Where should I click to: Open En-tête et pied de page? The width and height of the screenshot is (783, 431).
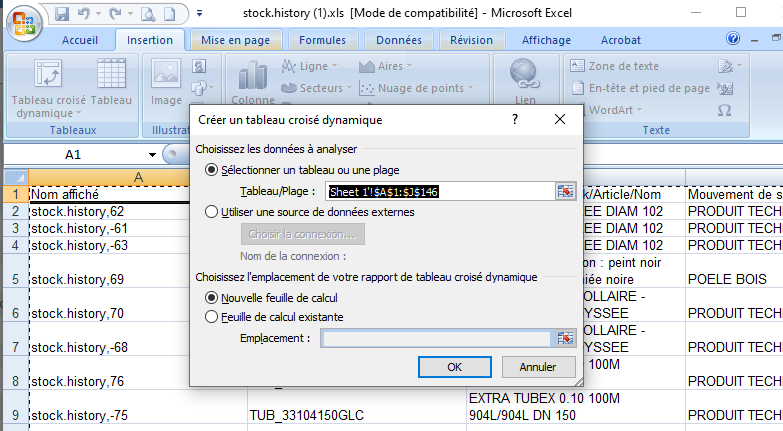[x=640, y=88]
